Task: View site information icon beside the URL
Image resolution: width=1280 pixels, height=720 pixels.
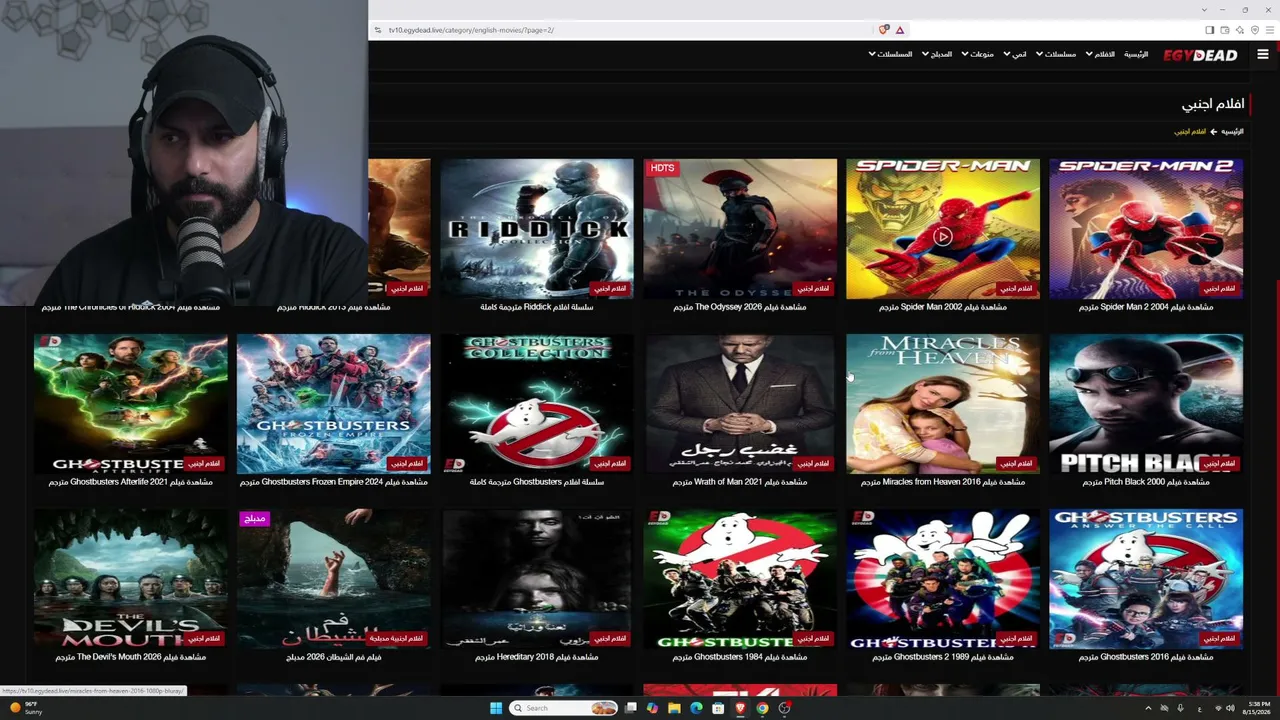Action: pyautogui.click(x=378, y=30)
